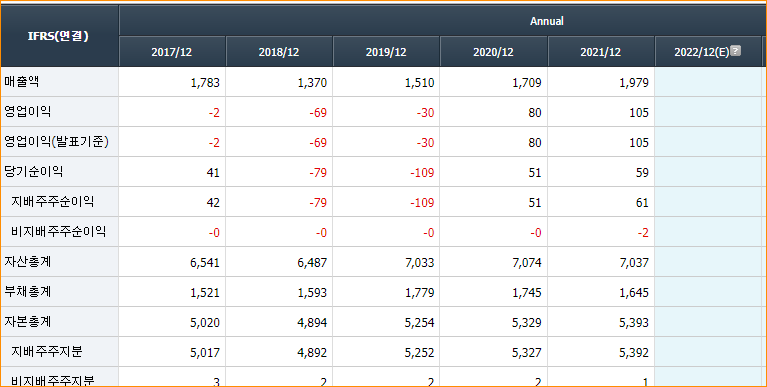Click the 영업이익(발표기준) row label
The image size is (767, 387).
point(56,142)
